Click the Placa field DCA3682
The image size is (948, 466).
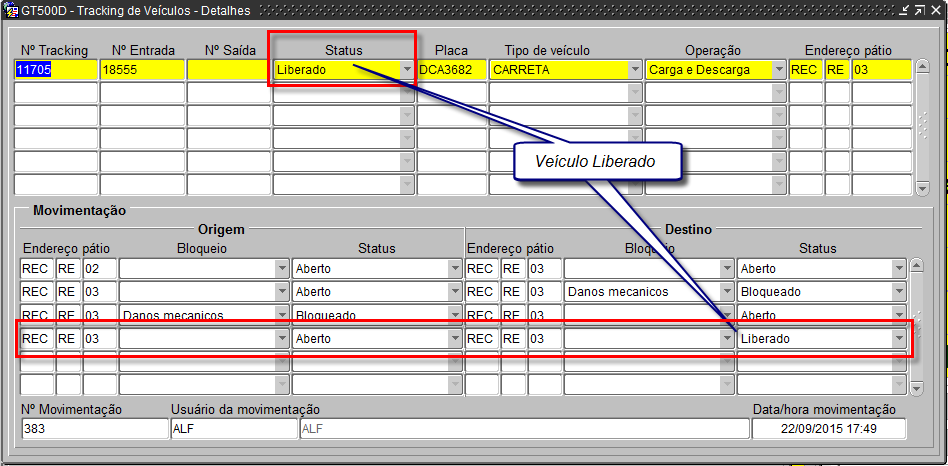[x=452, y=70]
